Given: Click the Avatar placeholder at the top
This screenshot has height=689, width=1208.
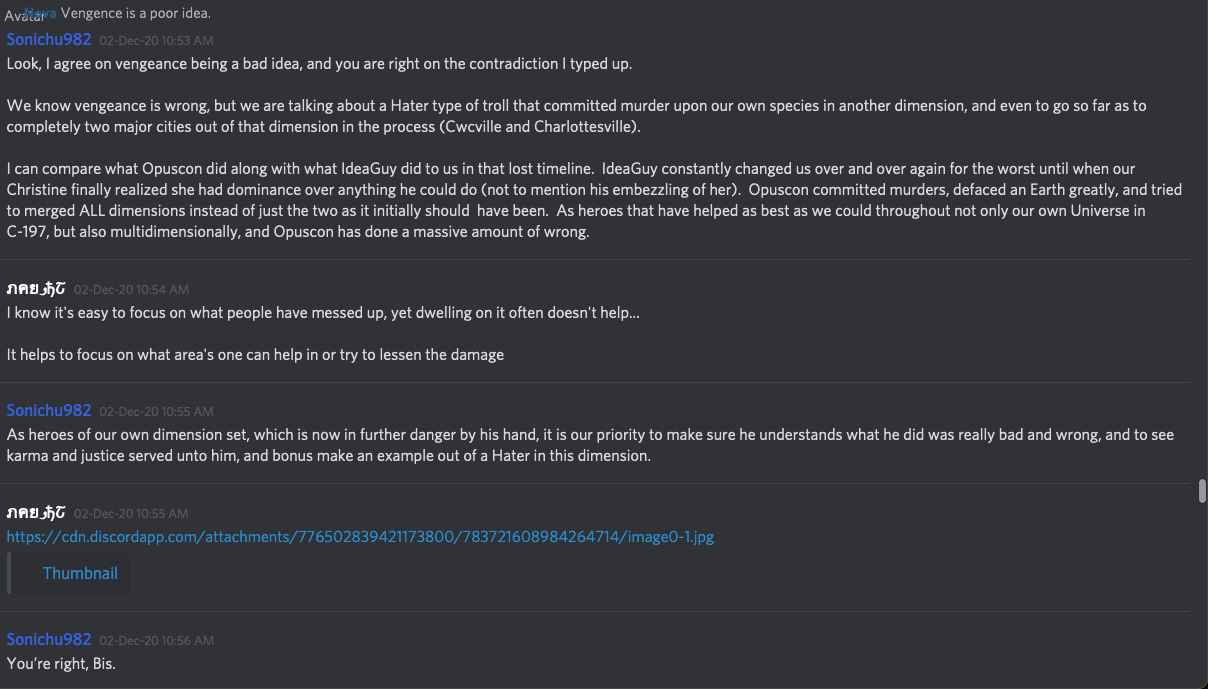Looking at the screenshot, I should pyautogui.click(x=23, y=15).
